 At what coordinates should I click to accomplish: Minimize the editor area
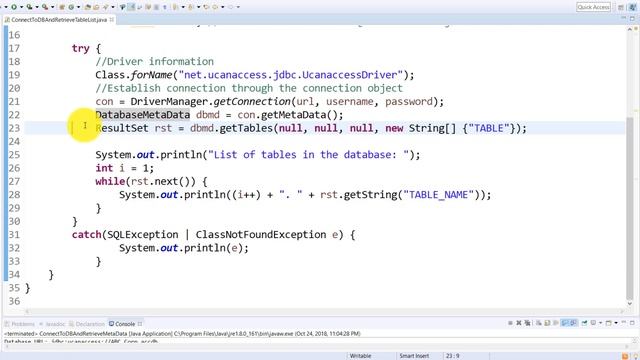623,18
